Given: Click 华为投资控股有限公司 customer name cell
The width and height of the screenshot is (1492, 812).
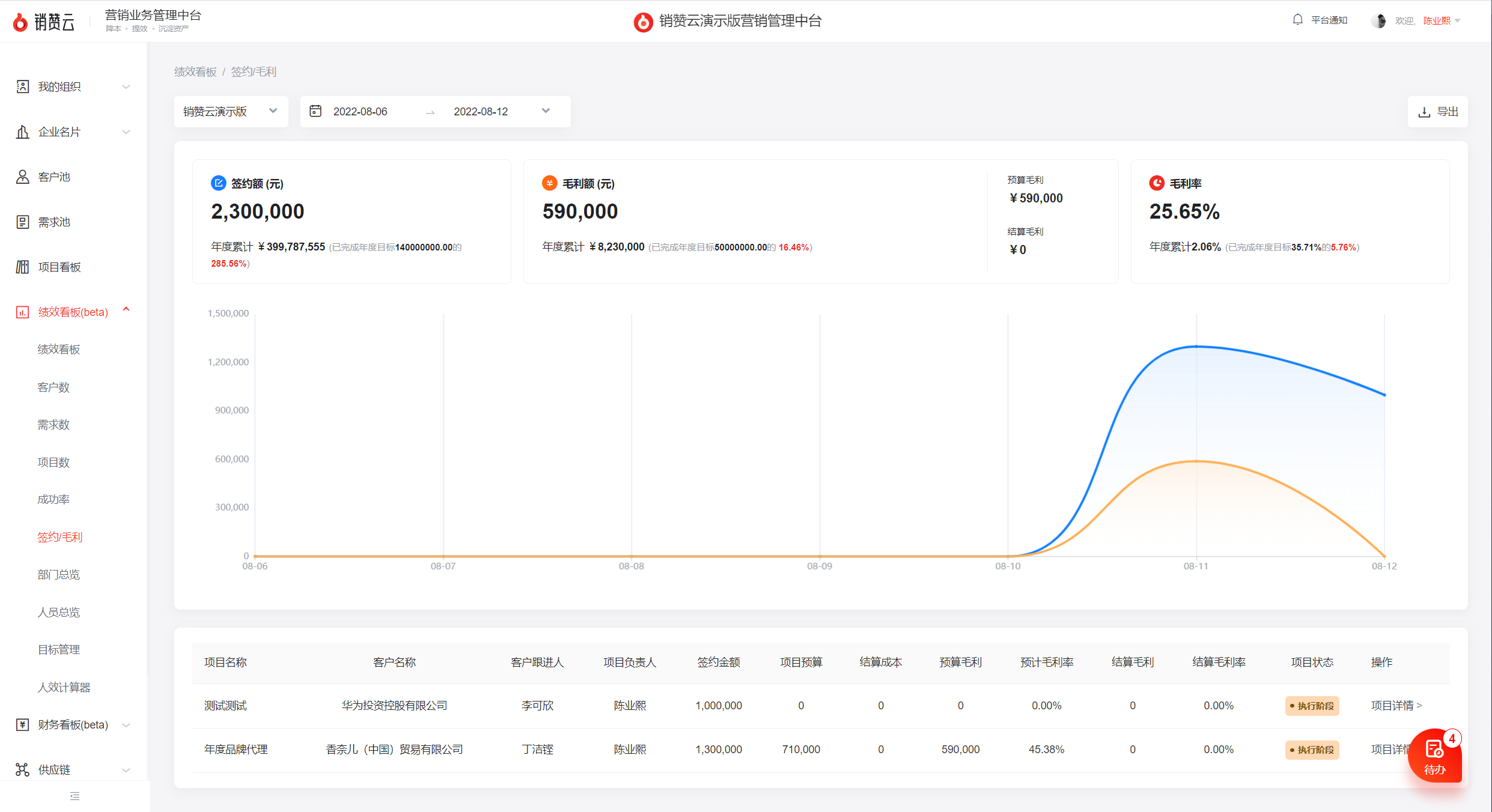Looking at the screenshot, I should [394, 705].
